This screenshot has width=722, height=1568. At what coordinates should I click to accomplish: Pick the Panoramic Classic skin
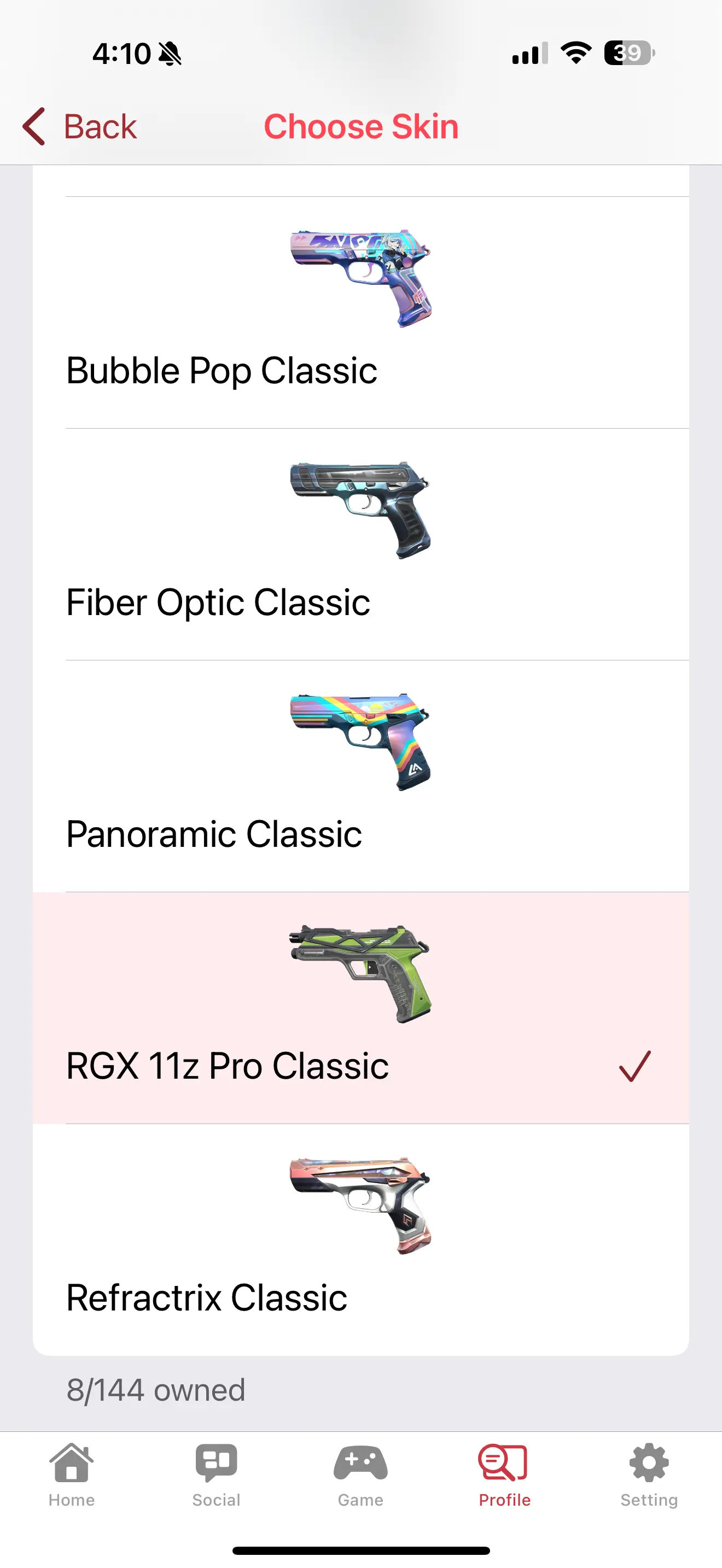pos(214,834)
